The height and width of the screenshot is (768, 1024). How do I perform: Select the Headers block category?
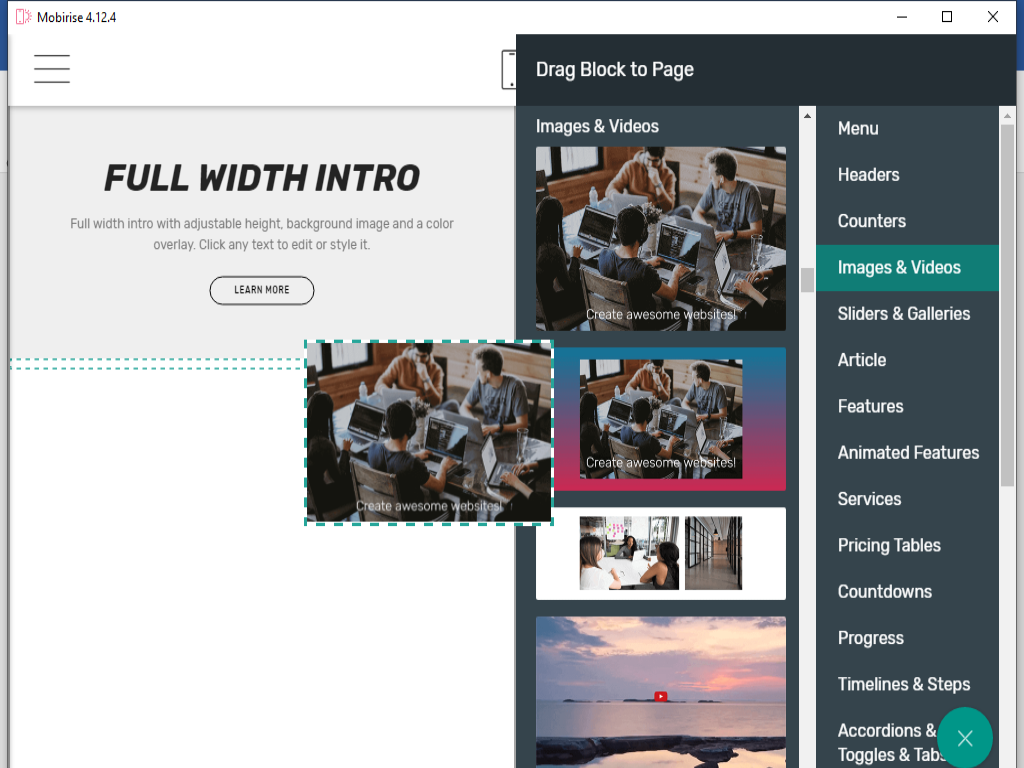(868, 175)
